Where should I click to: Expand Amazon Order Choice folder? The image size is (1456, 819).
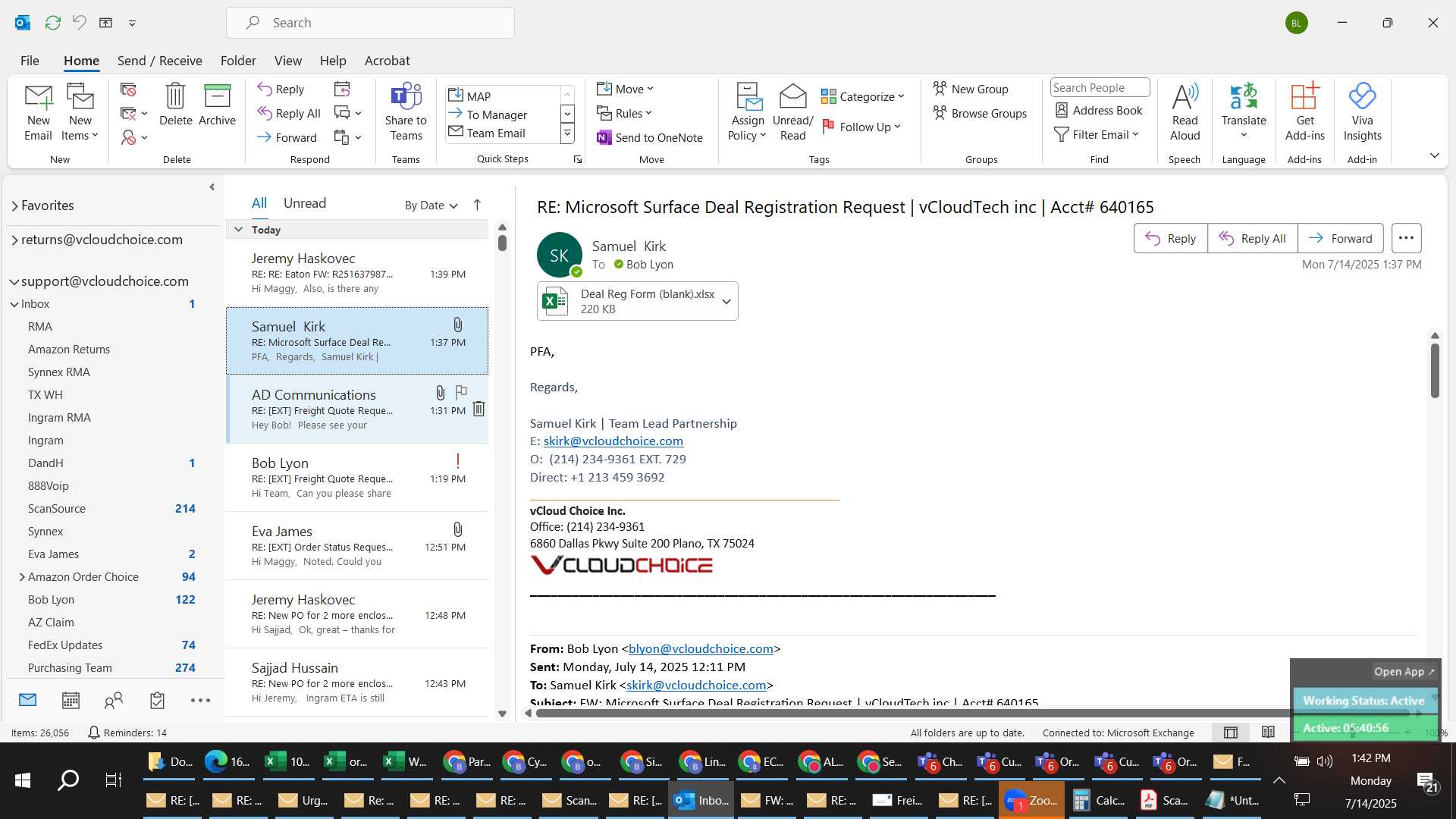(22, 577)
